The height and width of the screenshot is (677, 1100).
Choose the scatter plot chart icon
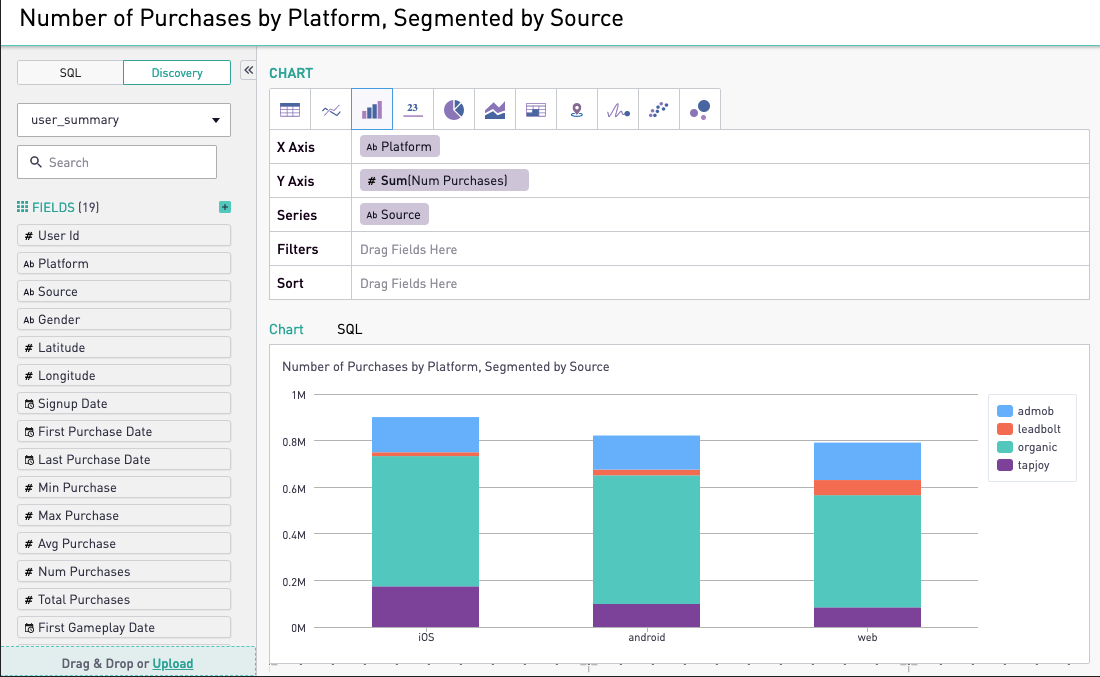point(659,110)
